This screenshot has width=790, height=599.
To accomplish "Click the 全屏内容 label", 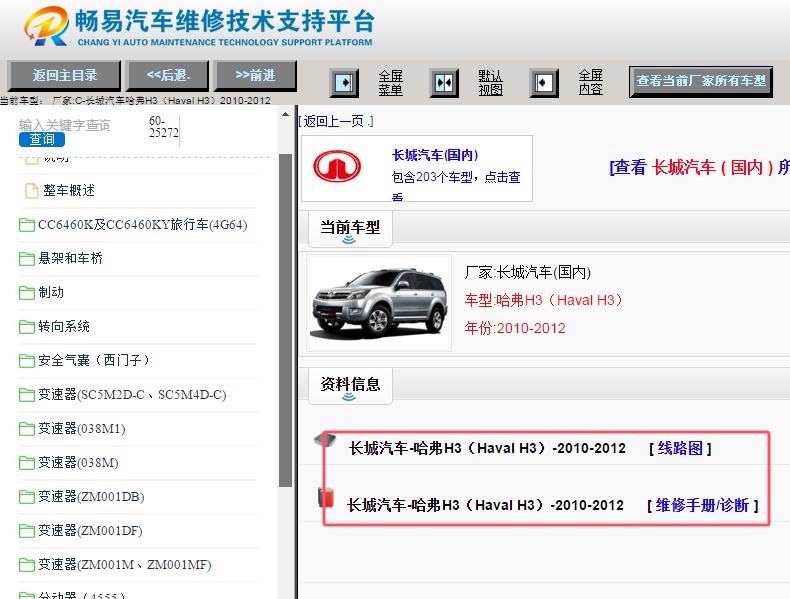I will (590, 83).
